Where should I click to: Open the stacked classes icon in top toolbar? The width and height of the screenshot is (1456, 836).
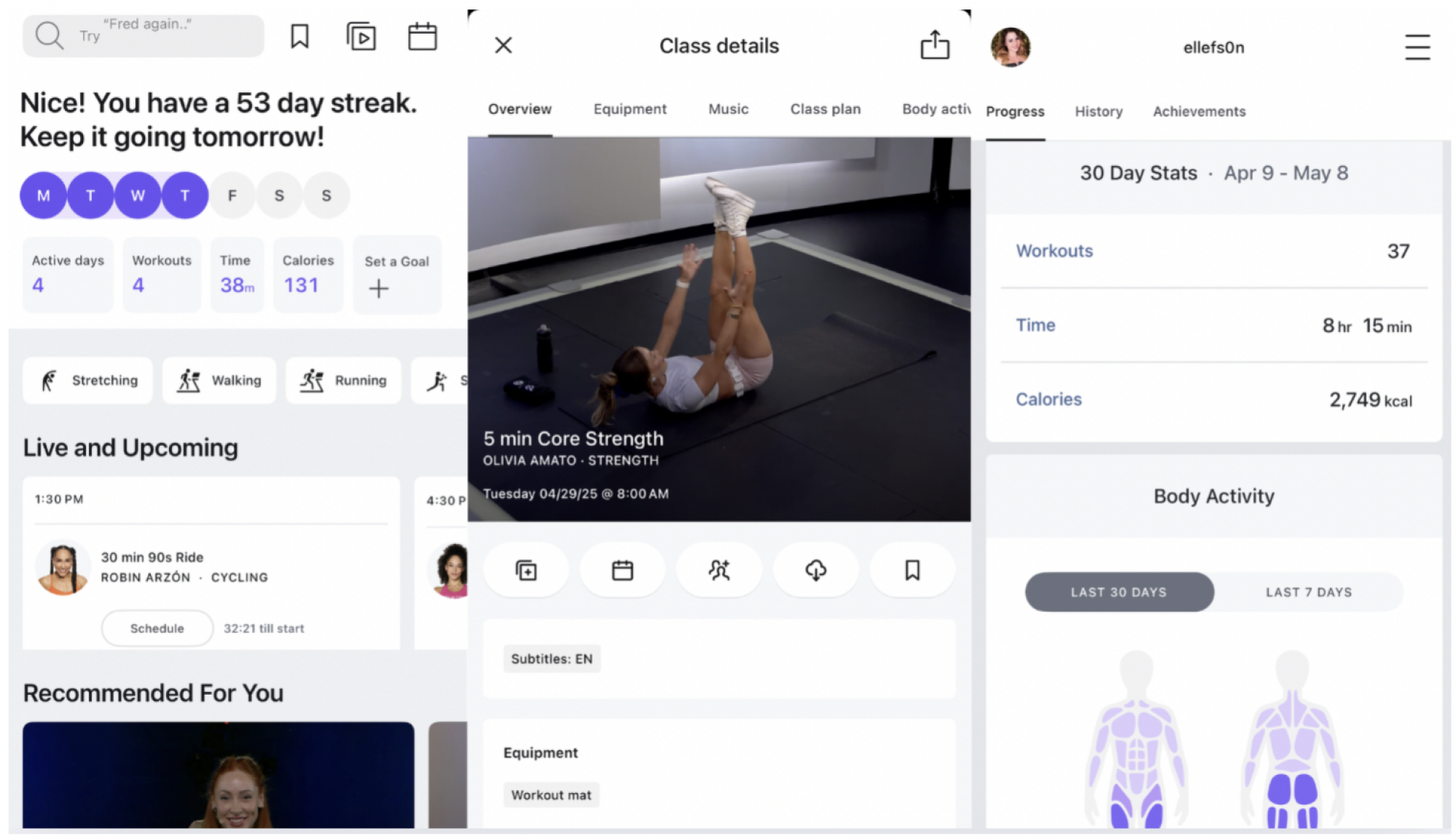[360, 35]
